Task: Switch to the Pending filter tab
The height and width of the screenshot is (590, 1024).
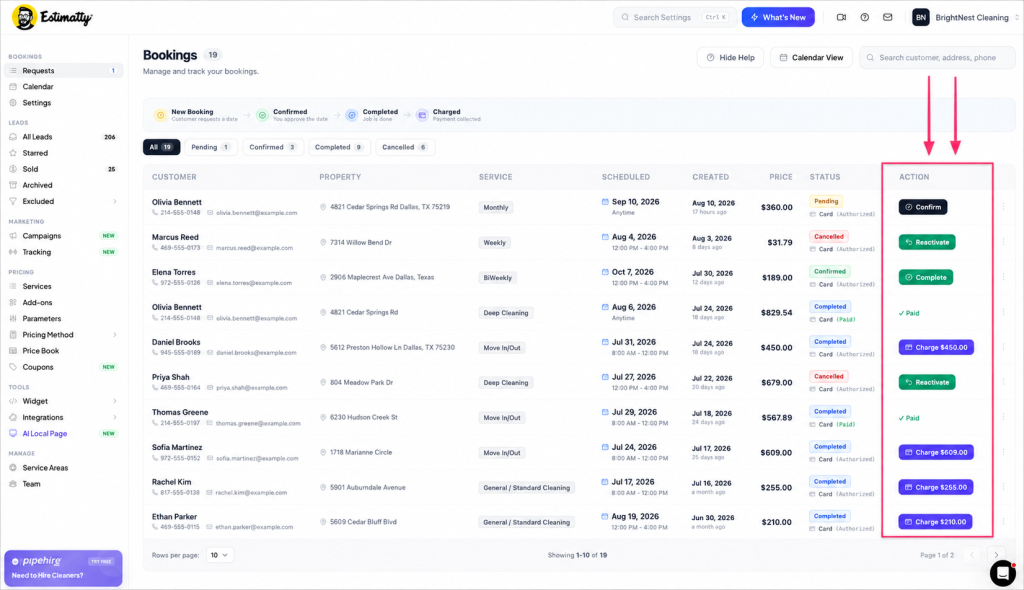Action: pos(211,147)
